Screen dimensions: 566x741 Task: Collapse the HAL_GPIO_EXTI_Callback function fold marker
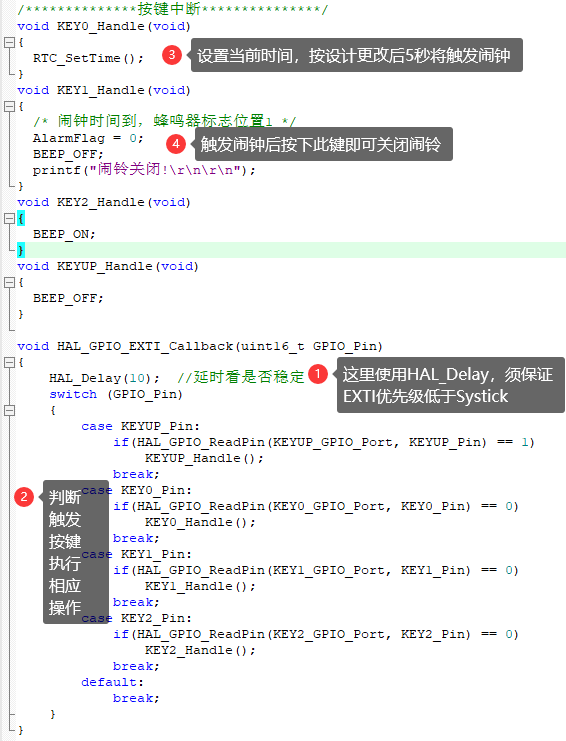9,362
